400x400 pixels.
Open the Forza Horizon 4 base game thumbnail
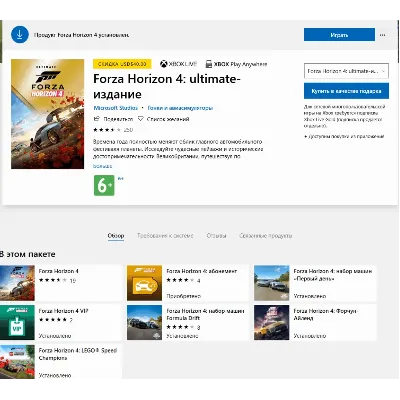click(x=17, y=283)
